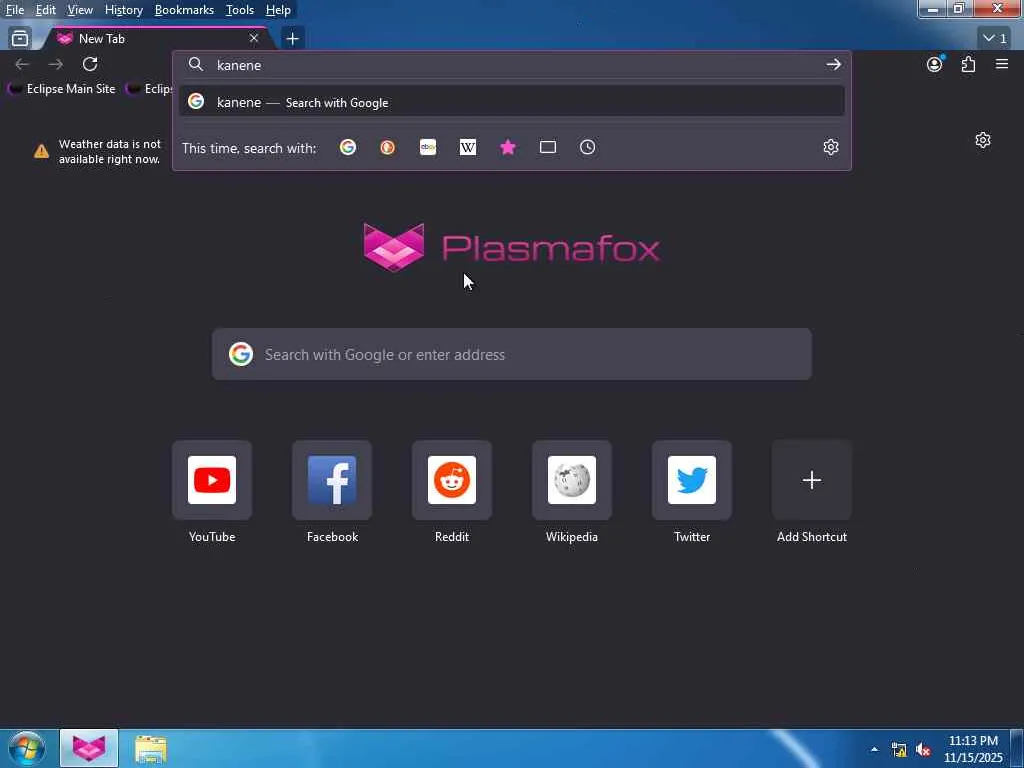Viewport: 1024px width, 768px height.
Task: Open the Help menu
Action: point(278,10)
